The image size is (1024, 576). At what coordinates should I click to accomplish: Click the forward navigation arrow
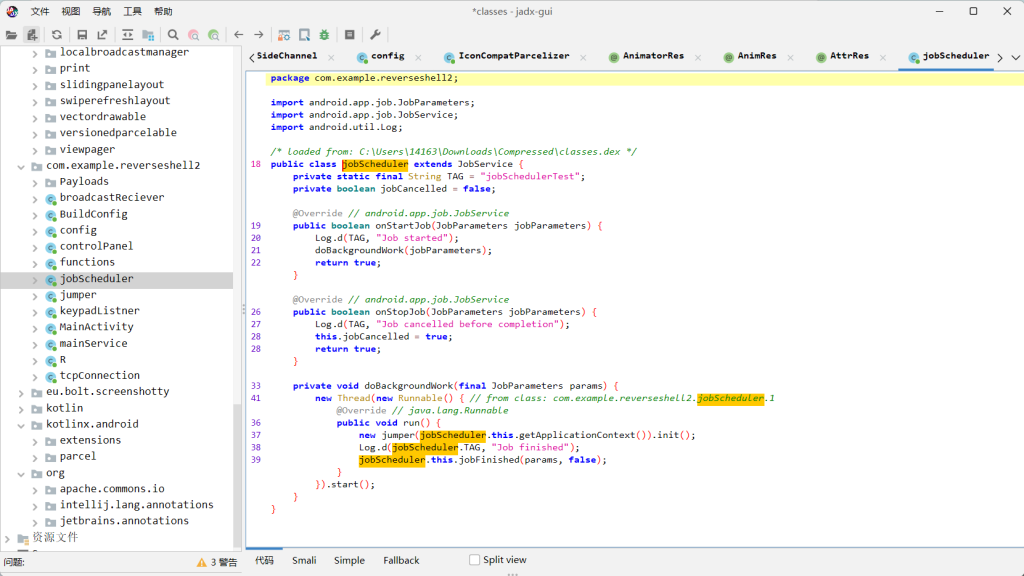click(x=259, y=34)
